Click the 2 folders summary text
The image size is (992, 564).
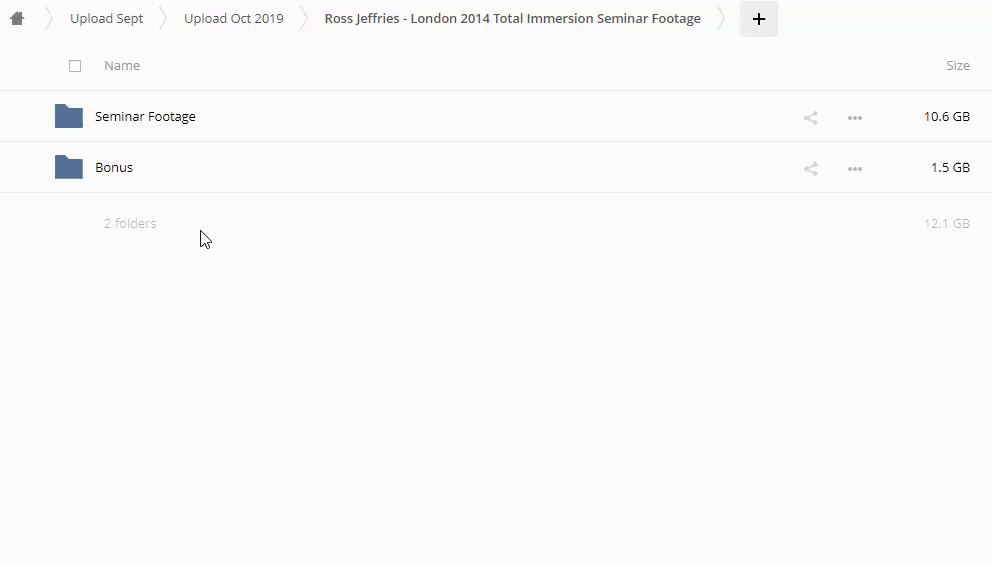click(130, 224)
